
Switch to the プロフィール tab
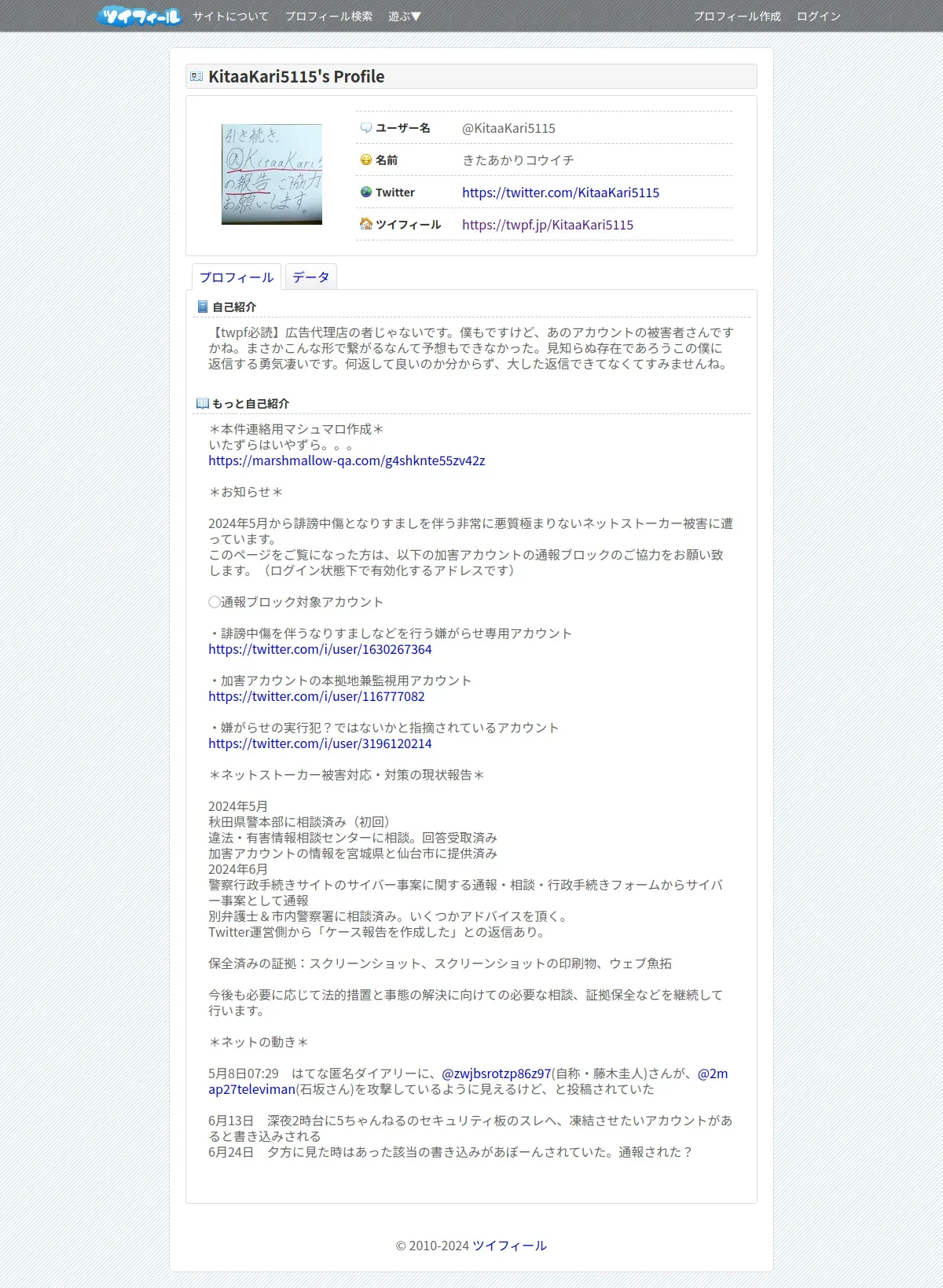pos(237,277)
